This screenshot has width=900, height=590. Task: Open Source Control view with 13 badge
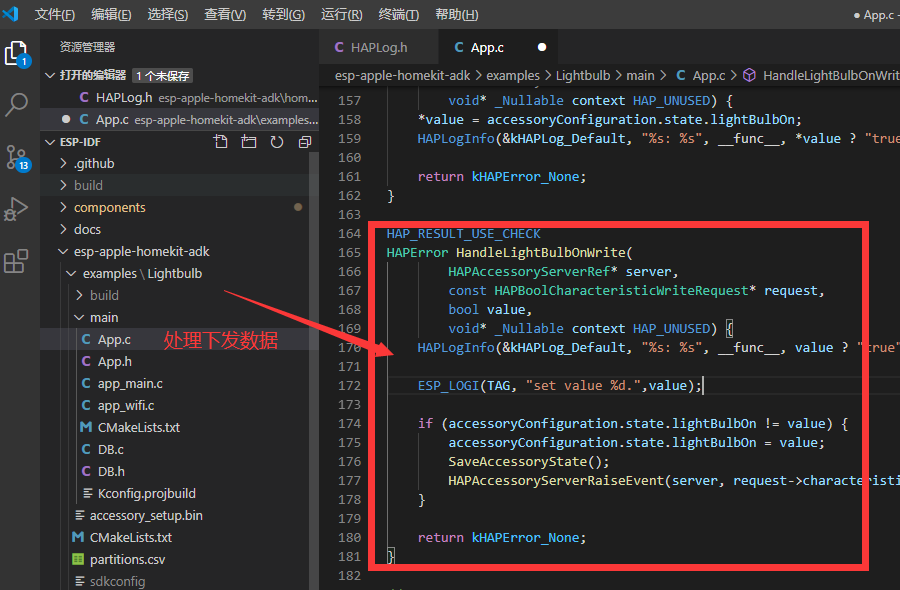click(x=17, y=158)
